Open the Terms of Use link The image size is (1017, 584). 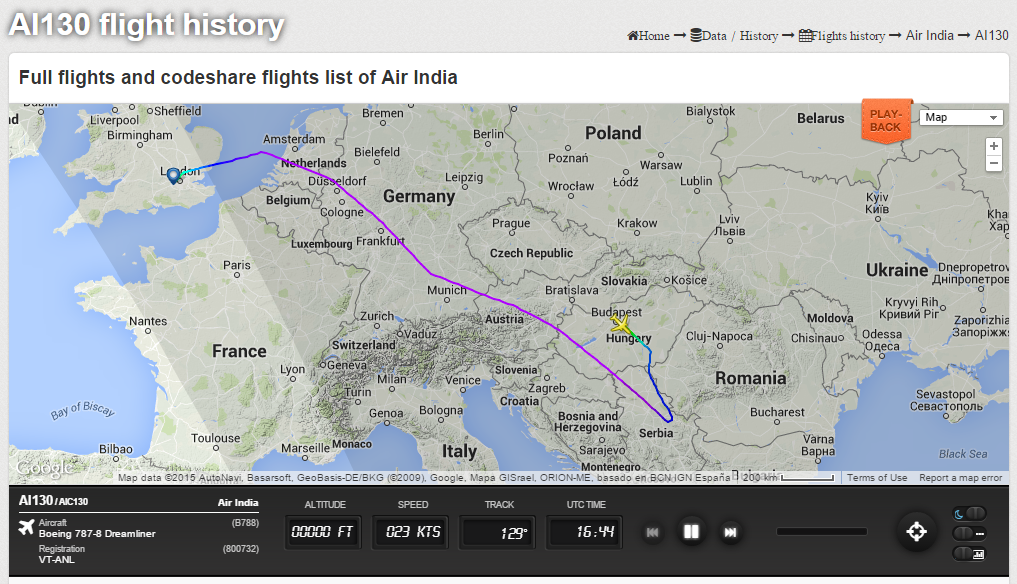point(876,478)
